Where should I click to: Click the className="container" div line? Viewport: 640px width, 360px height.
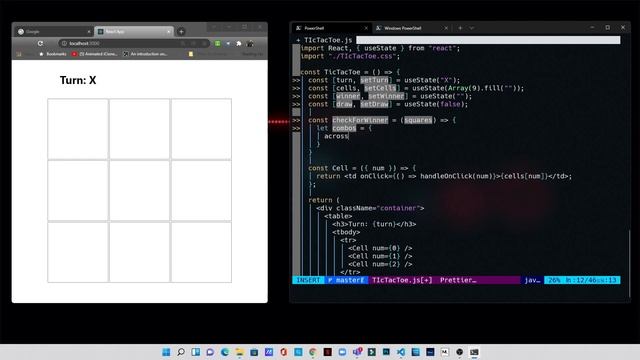pos(370,208)
